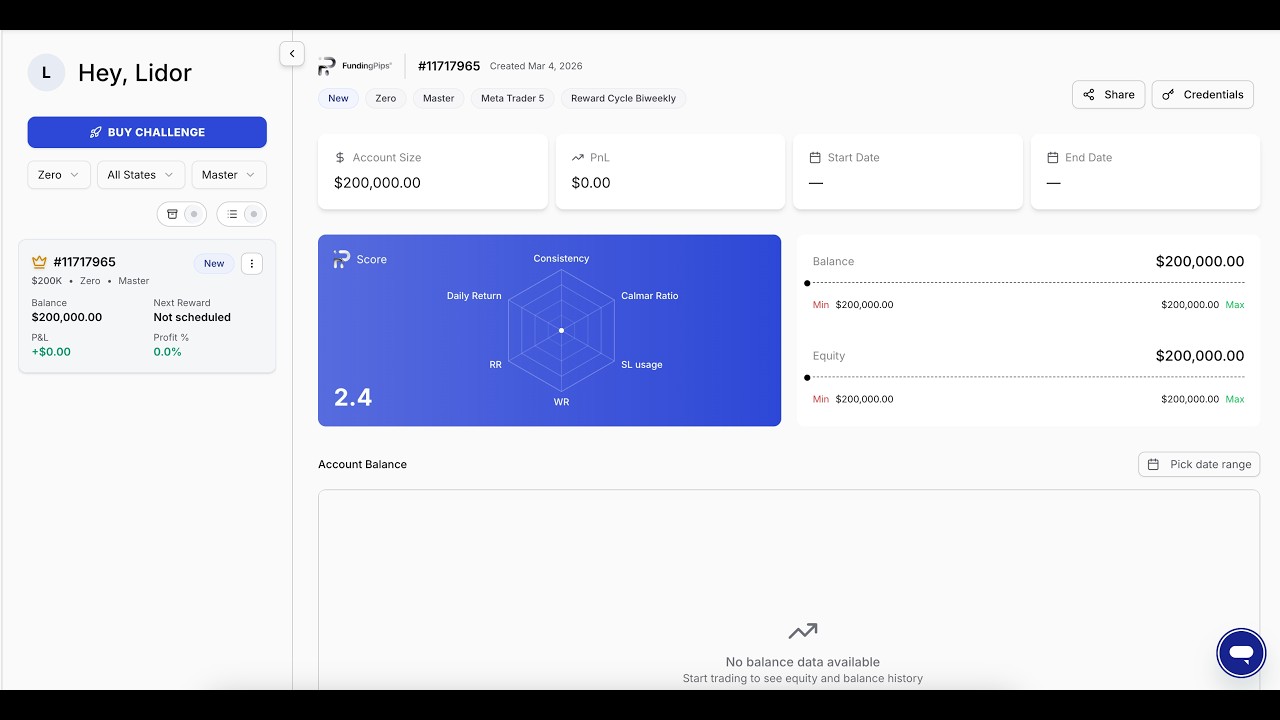Click the FundingPips logo
The image size is (1280, 720).
click(355, 66)
